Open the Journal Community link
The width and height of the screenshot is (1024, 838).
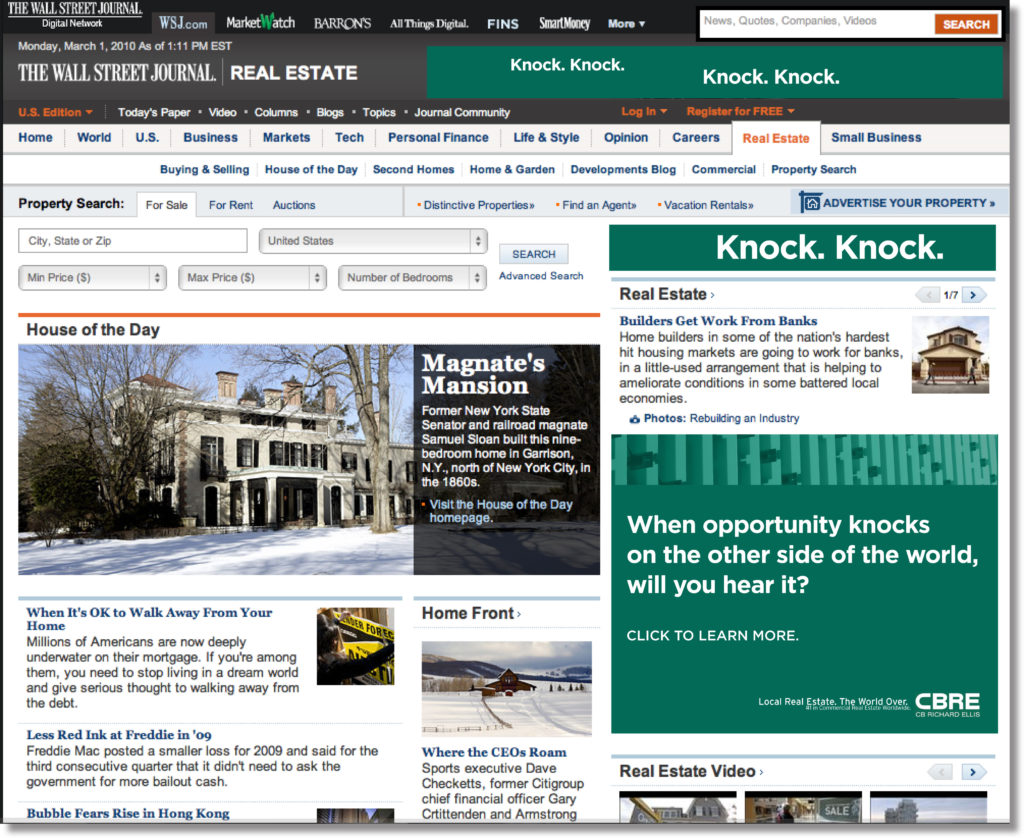point(462,112)
